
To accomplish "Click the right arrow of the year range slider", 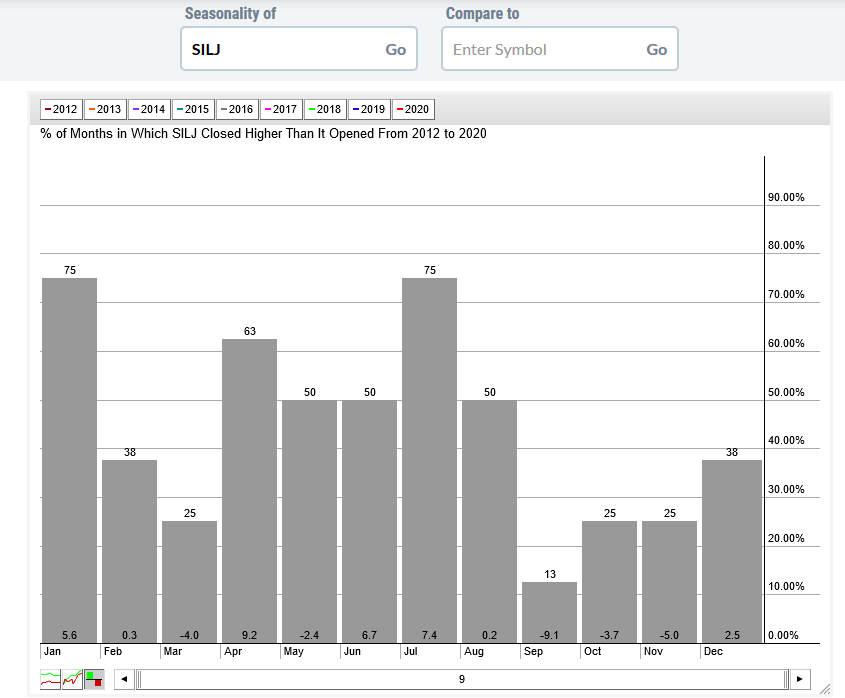I will point(800,679).
